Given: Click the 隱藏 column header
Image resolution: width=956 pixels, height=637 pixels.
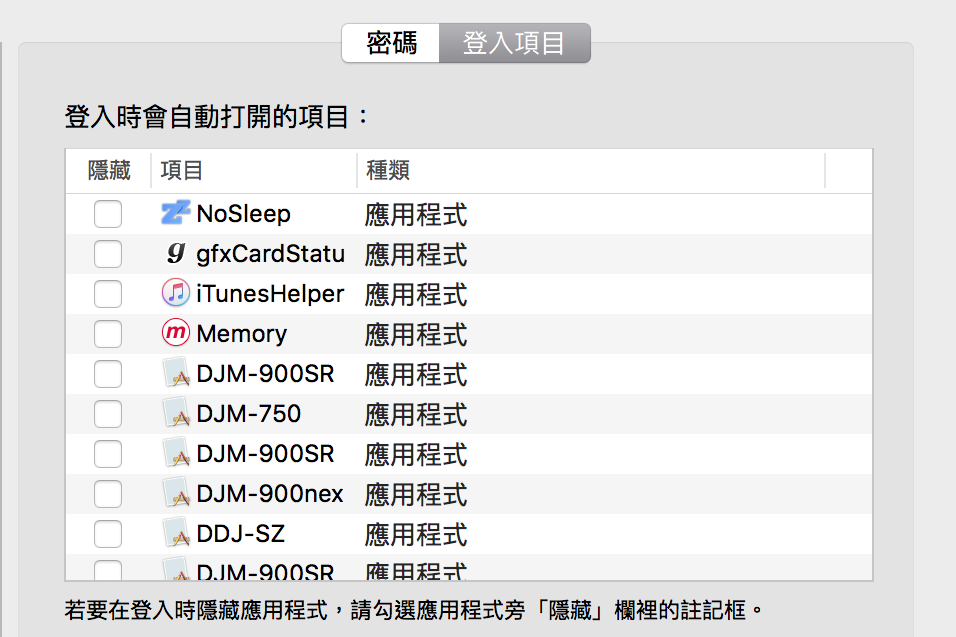Looking at the screenshot, I should point(109,171).
